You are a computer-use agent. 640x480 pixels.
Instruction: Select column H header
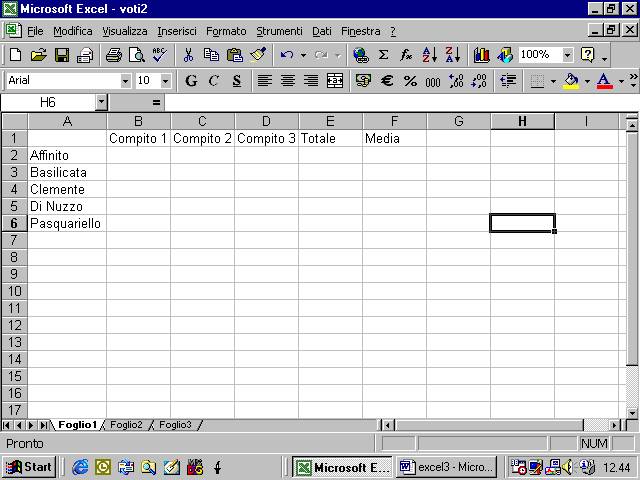coord(522,121)
